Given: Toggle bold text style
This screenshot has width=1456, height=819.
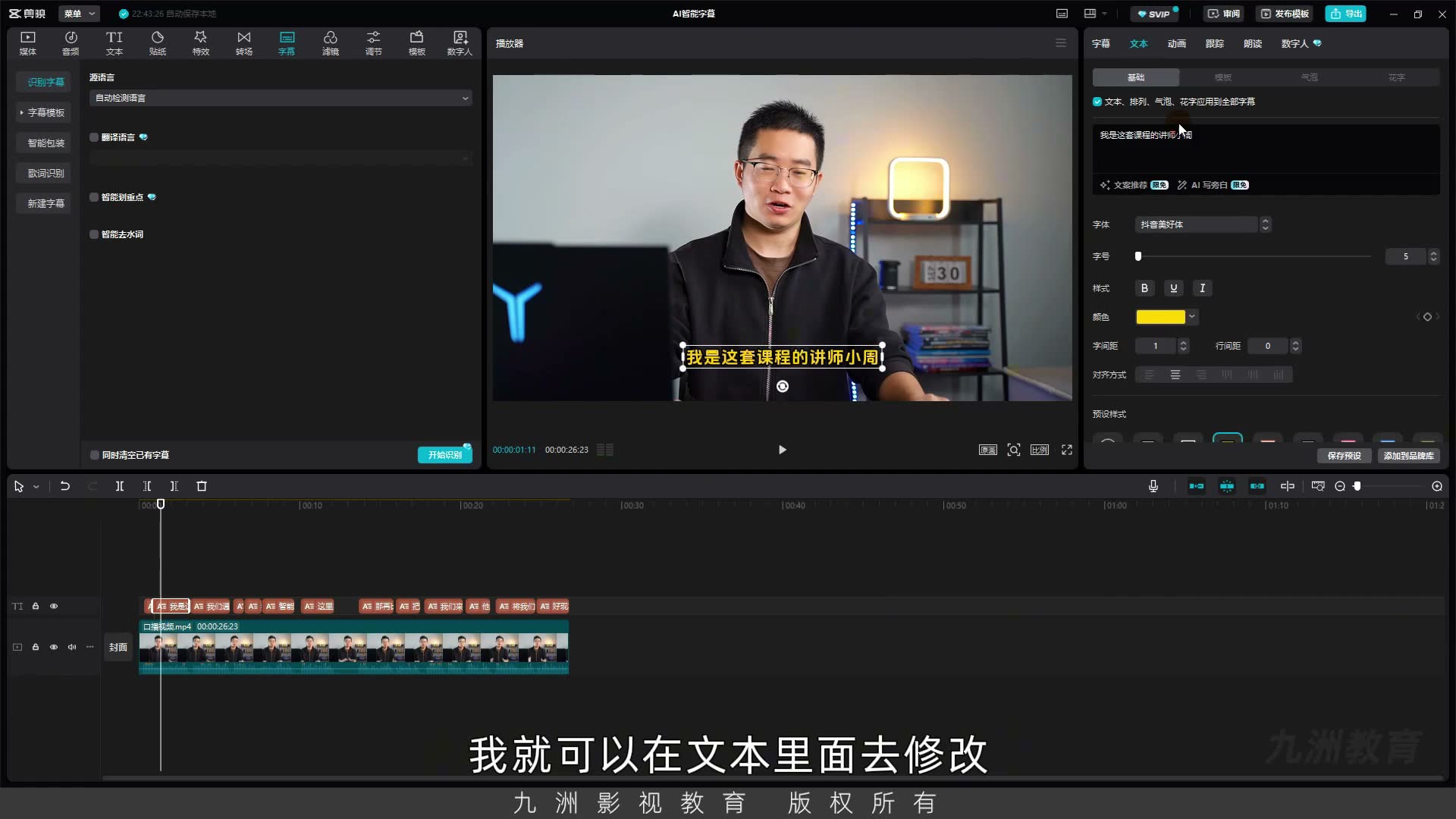Looking at the screenshot, I should (x=1144, y=288).
